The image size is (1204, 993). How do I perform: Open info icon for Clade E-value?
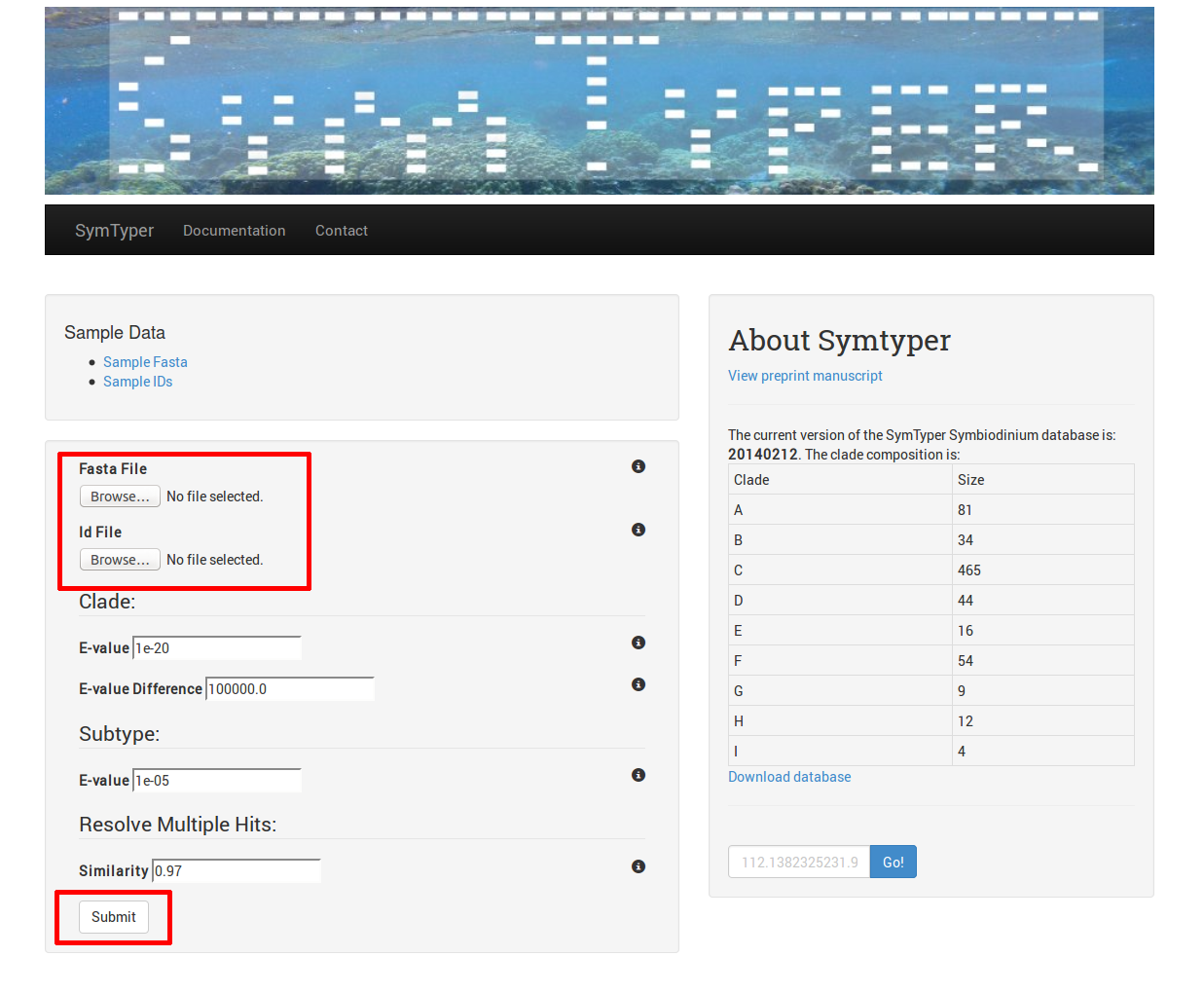click(638, 643)
